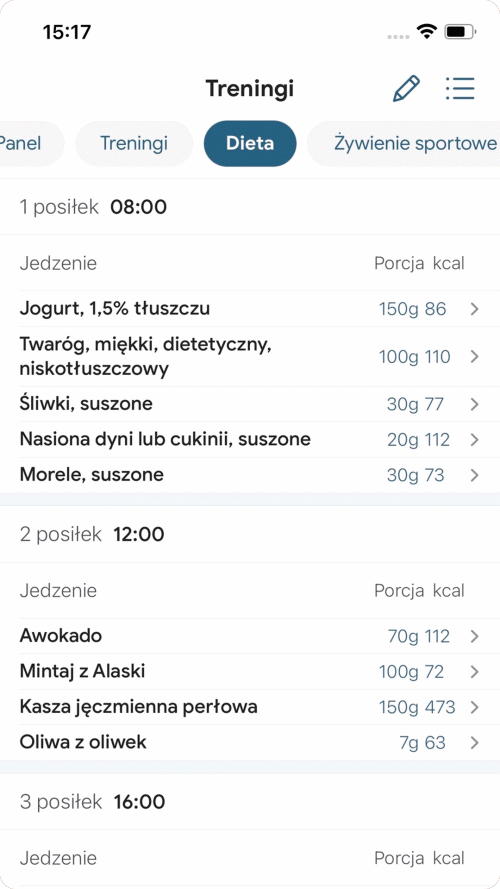This screenshot has height=889, width=500.
Task: Tap the Wi-Fi status icon
Action: [426, 31]
